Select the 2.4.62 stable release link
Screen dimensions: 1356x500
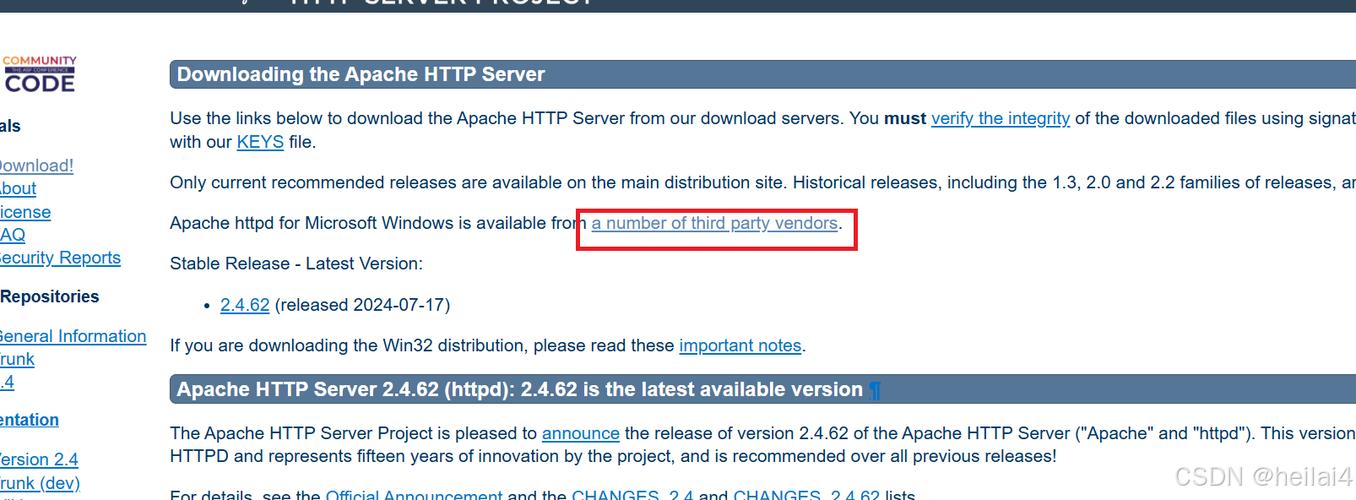tap(245, 305)
